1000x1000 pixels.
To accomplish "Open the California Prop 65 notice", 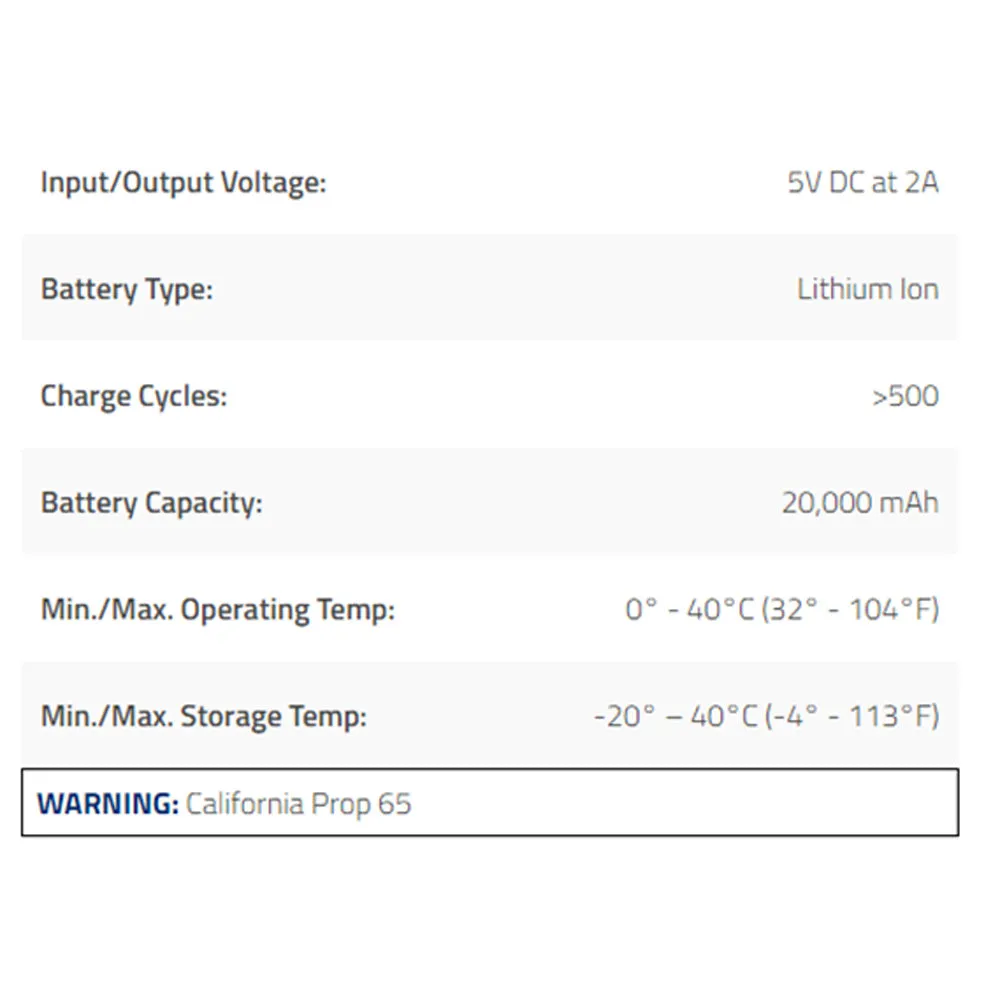I will pos(298,804).
